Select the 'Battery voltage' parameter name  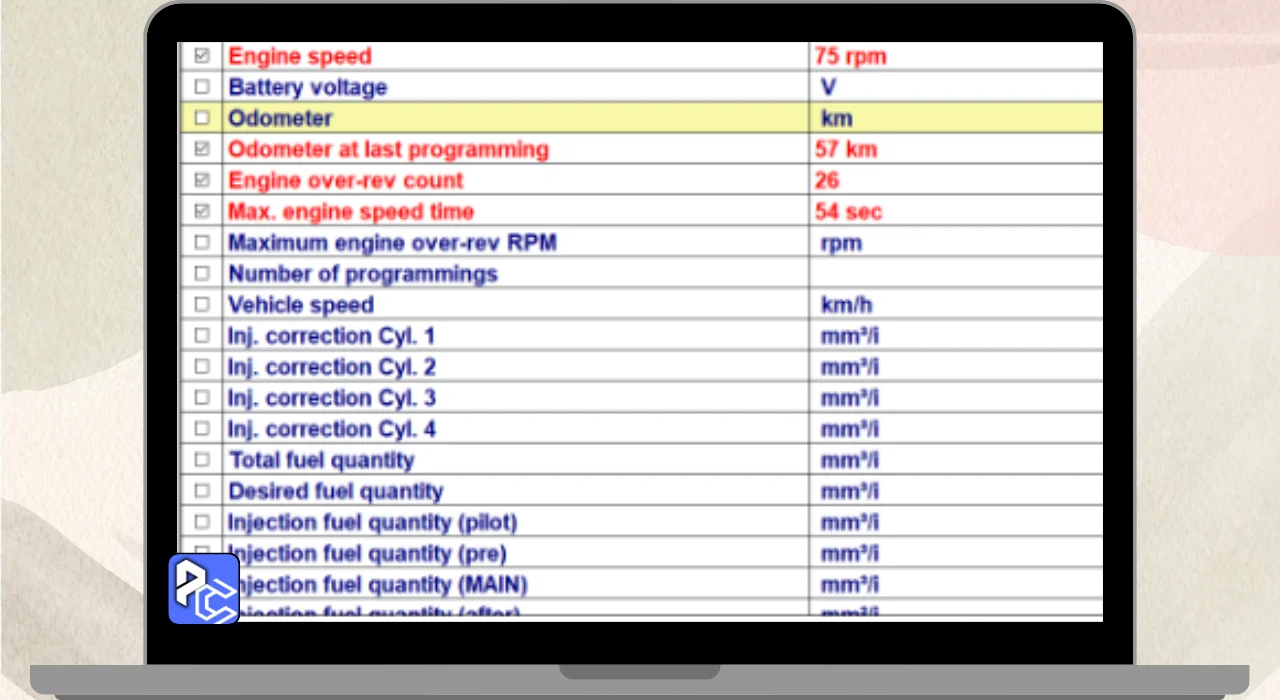tap(307, 87)
